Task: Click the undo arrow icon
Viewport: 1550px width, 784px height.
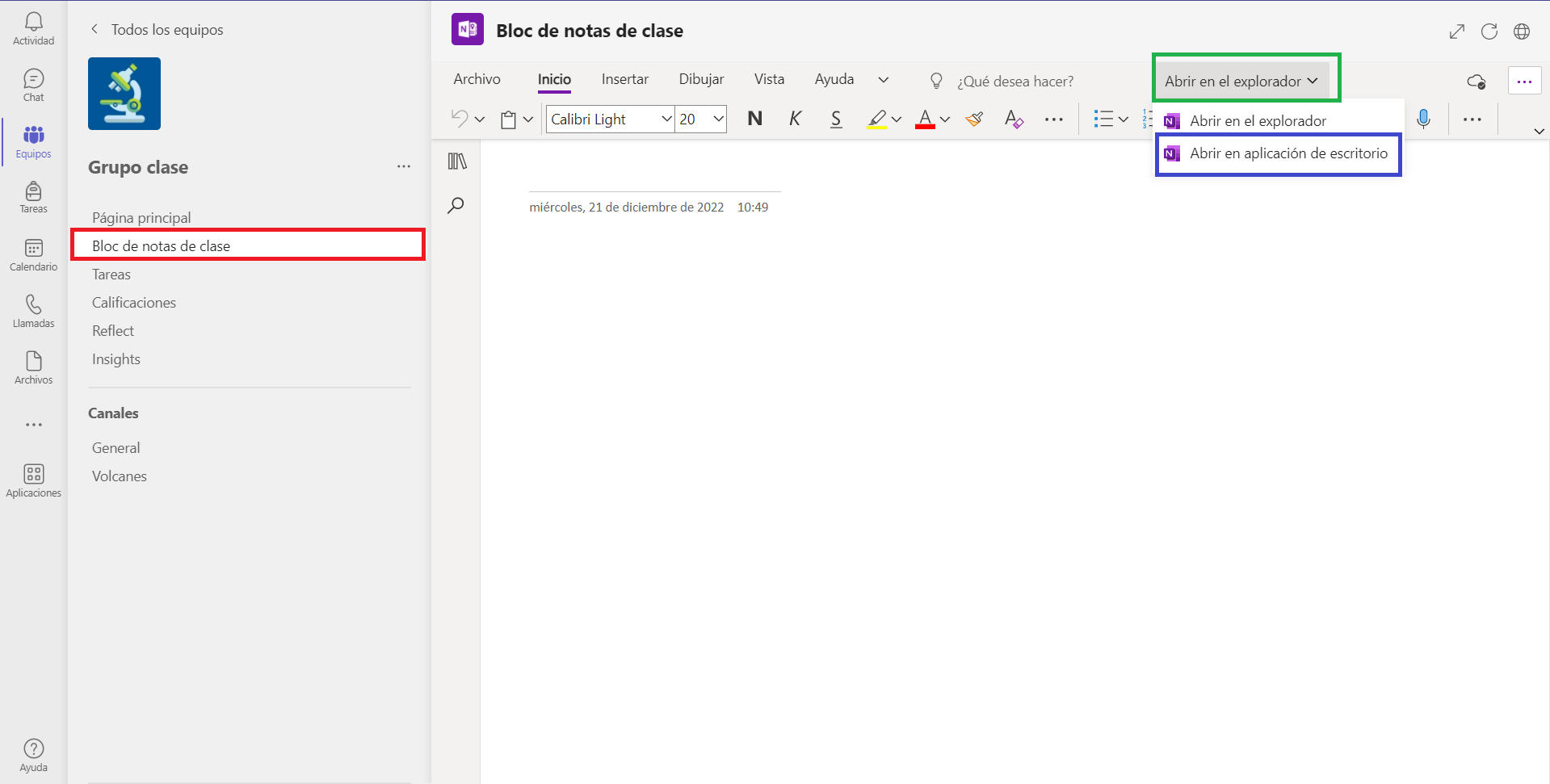Action: click(459, 119)
